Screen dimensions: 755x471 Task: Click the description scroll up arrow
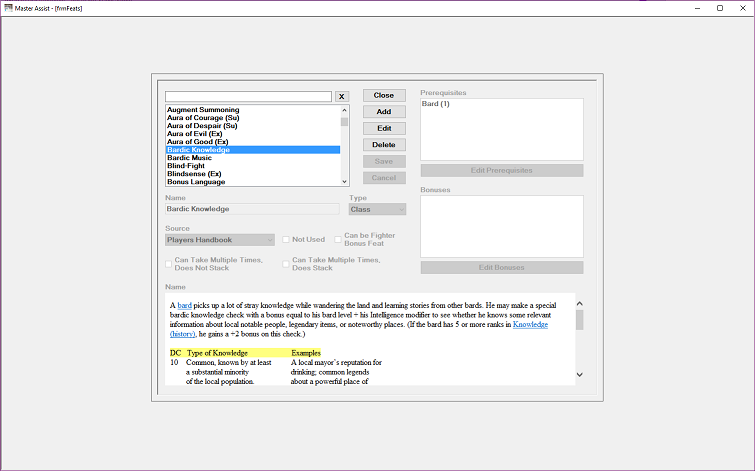(x=580, y=303)
